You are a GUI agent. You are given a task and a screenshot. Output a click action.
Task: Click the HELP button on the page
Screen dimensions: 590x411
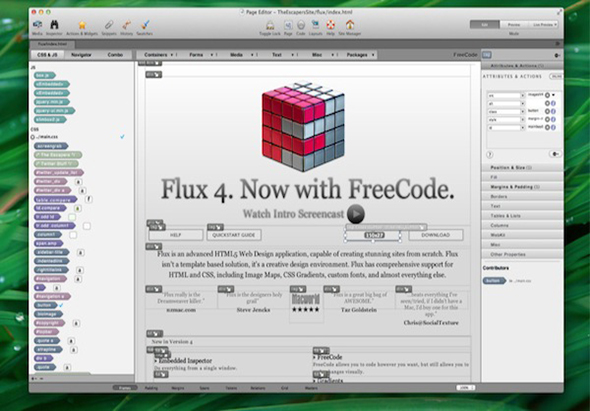(x=176, y=235)
